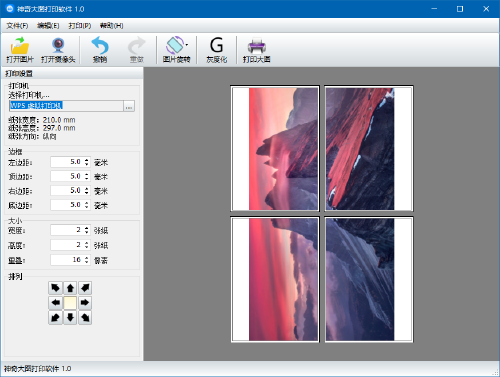Click the 打开图片 open image icon

point(20,50)
